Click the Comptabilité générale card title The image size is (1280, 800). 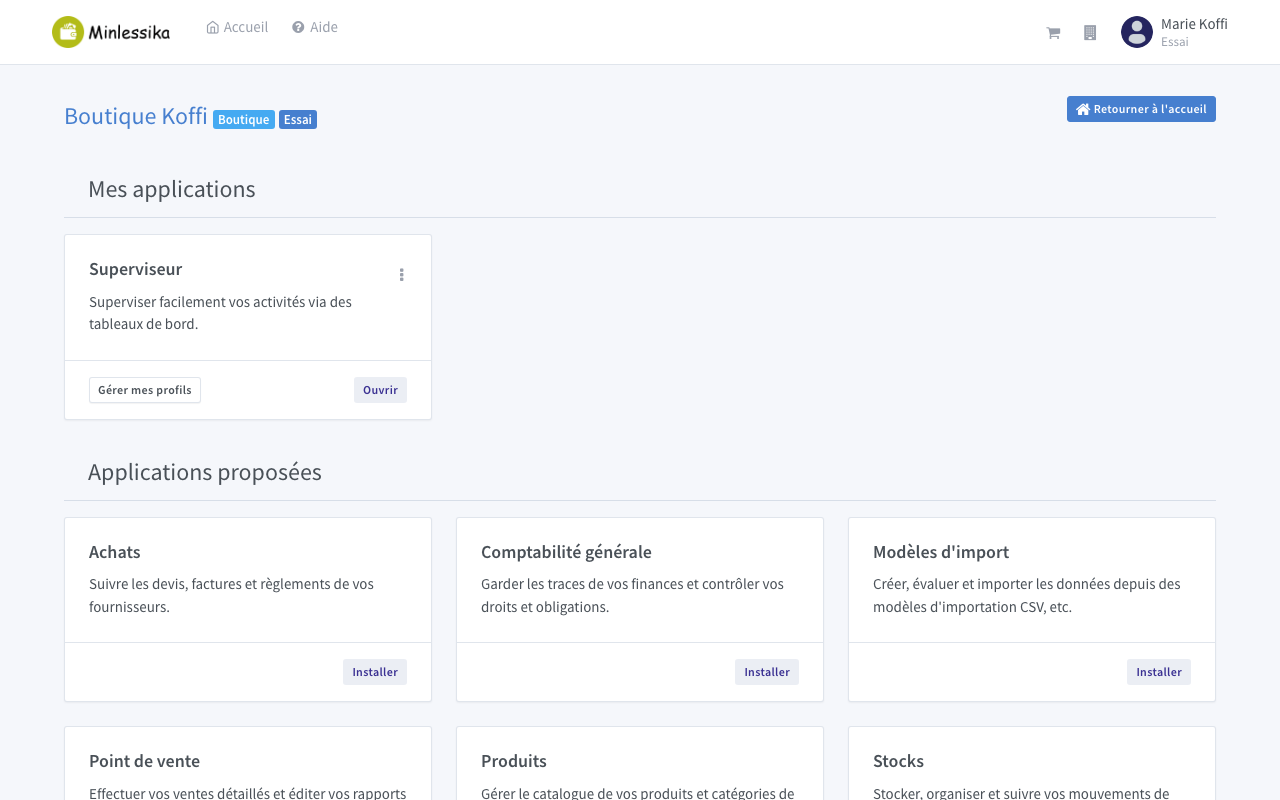(x=566, y=552)
